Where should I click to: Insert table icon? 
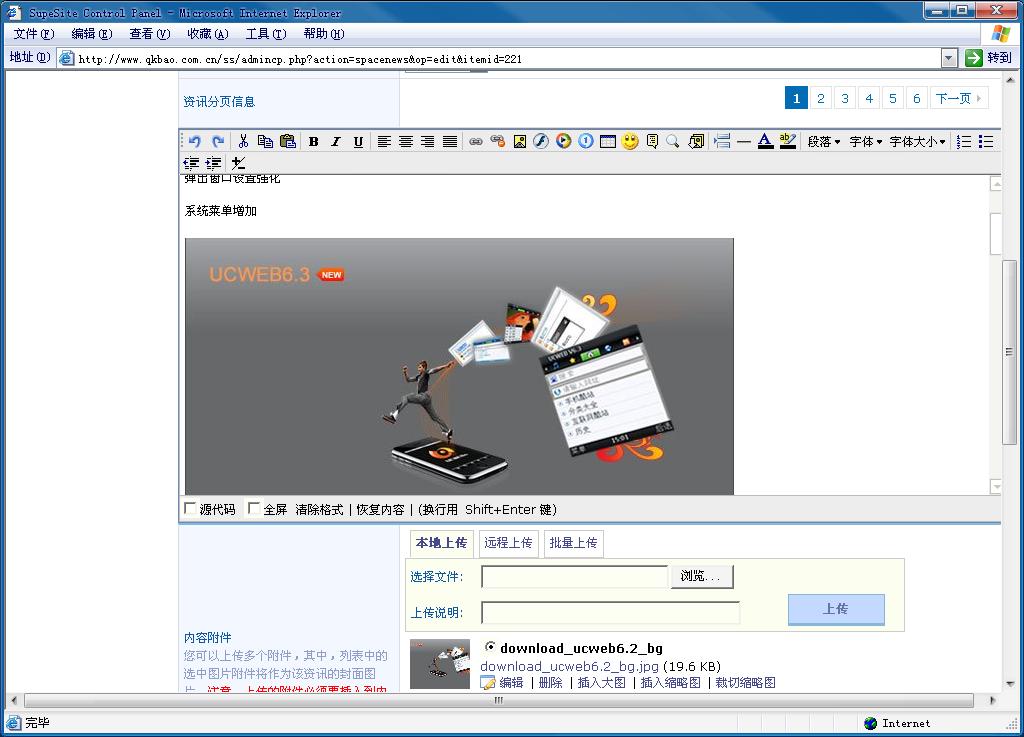coord(608,141)
